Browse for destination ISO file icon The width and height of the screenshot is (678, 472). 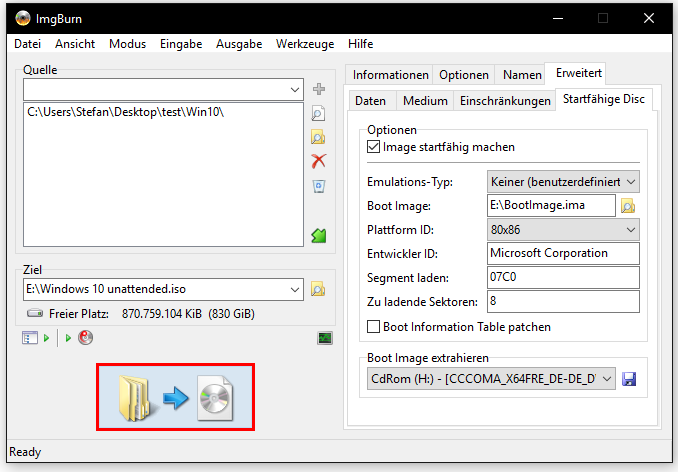click(318, 289)
